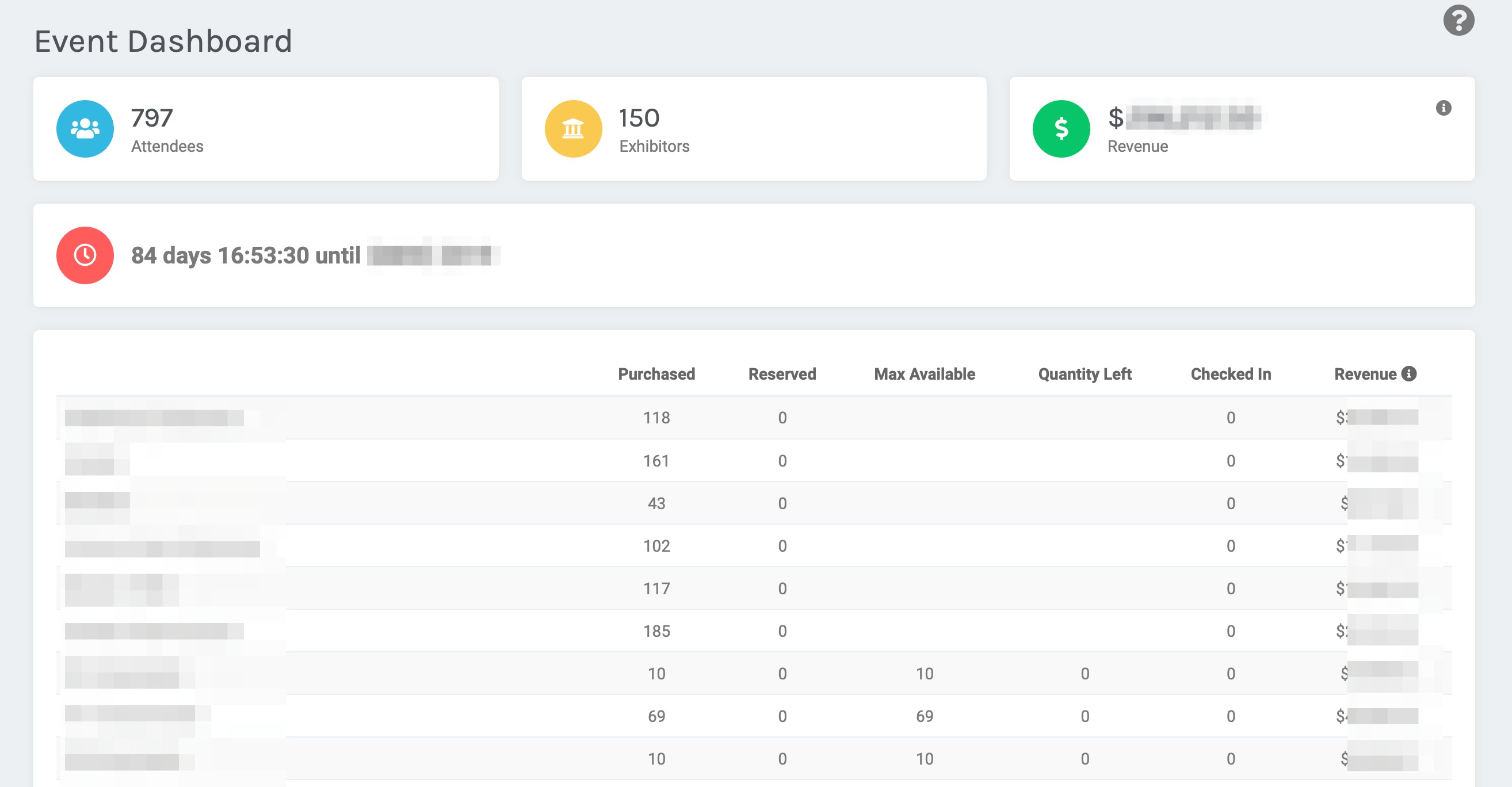The height and width of the screenshot is (787, 1512).
Task: Click the Checked In column header
Action: (x=1230, y=374)
